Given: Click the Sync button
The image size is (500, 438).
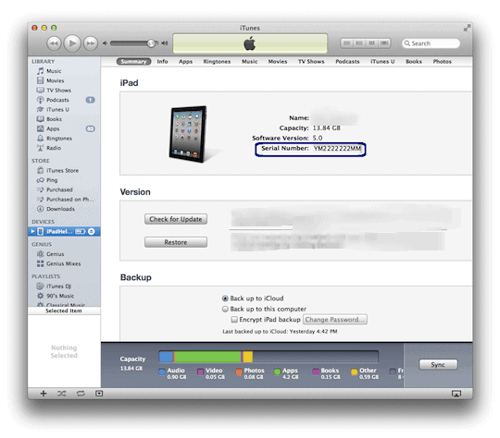Looking at the screenshot, I should [438, 365].
